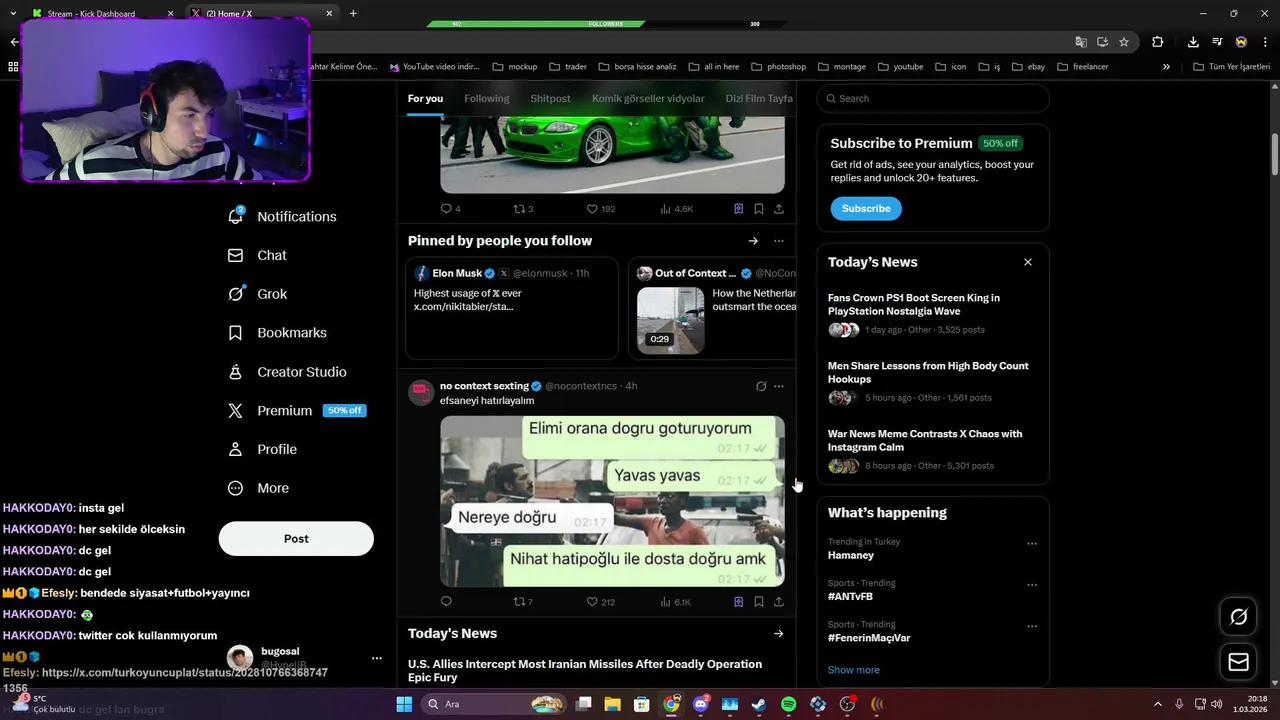Screen dimensions: 1280x720
Task: Share the green car post
Action: pyautogui.click(x=778, y=208)
